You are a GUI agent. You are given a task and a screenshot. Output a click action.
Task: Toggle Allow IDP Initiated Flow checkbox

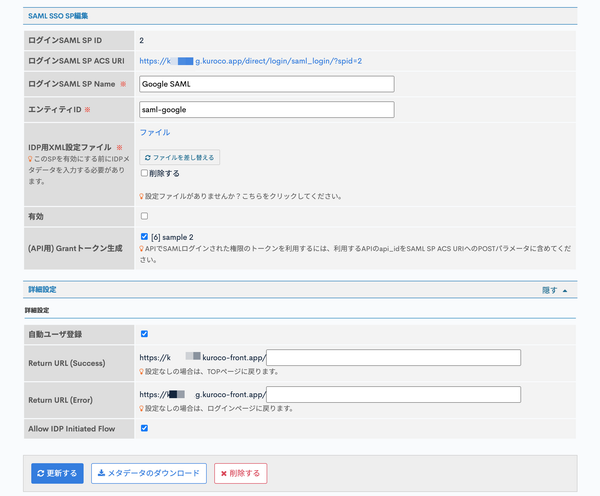[x=144, y=428]
